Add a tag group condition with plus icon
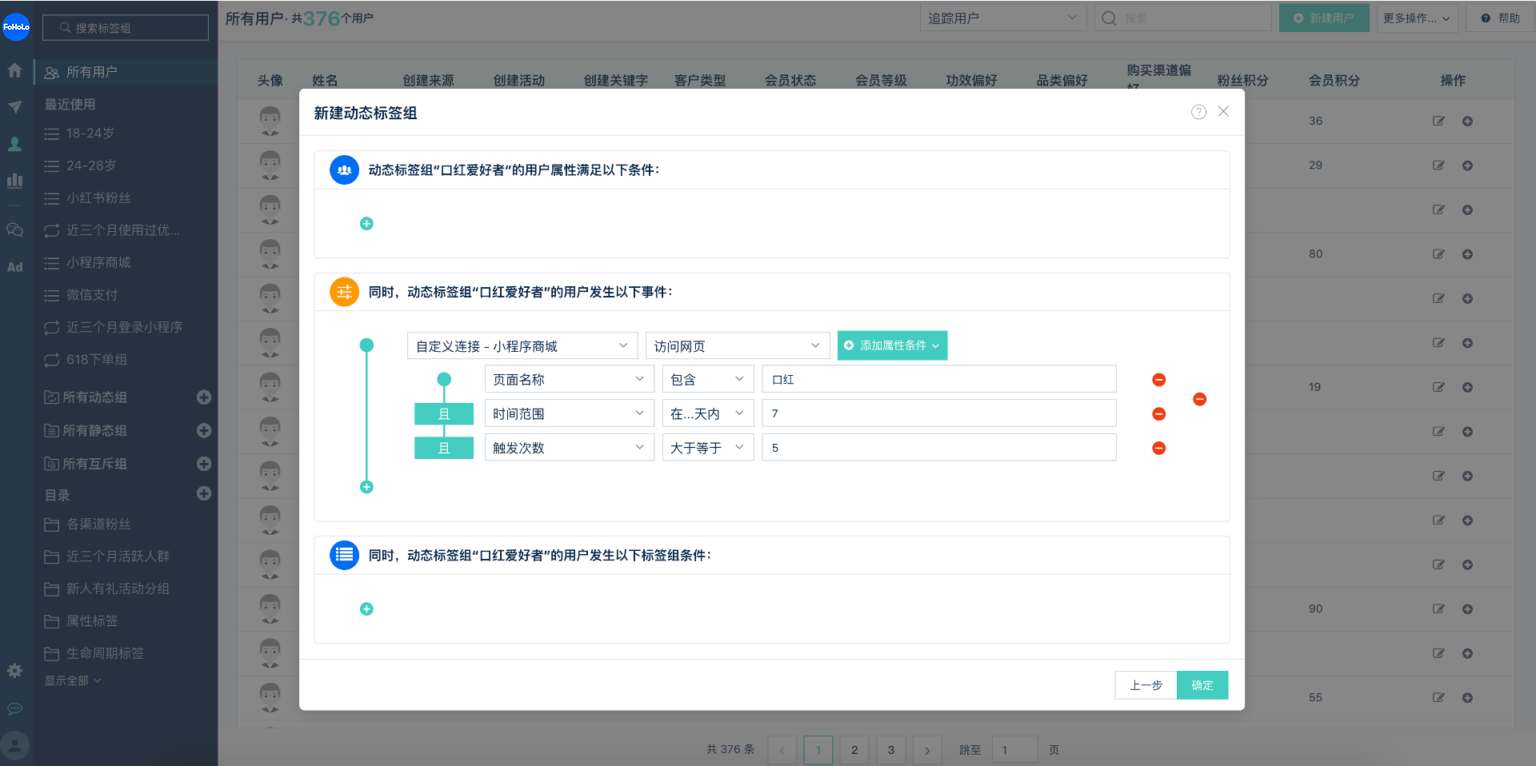Viewport: 1536px width, 766px height. coord(366,609)
